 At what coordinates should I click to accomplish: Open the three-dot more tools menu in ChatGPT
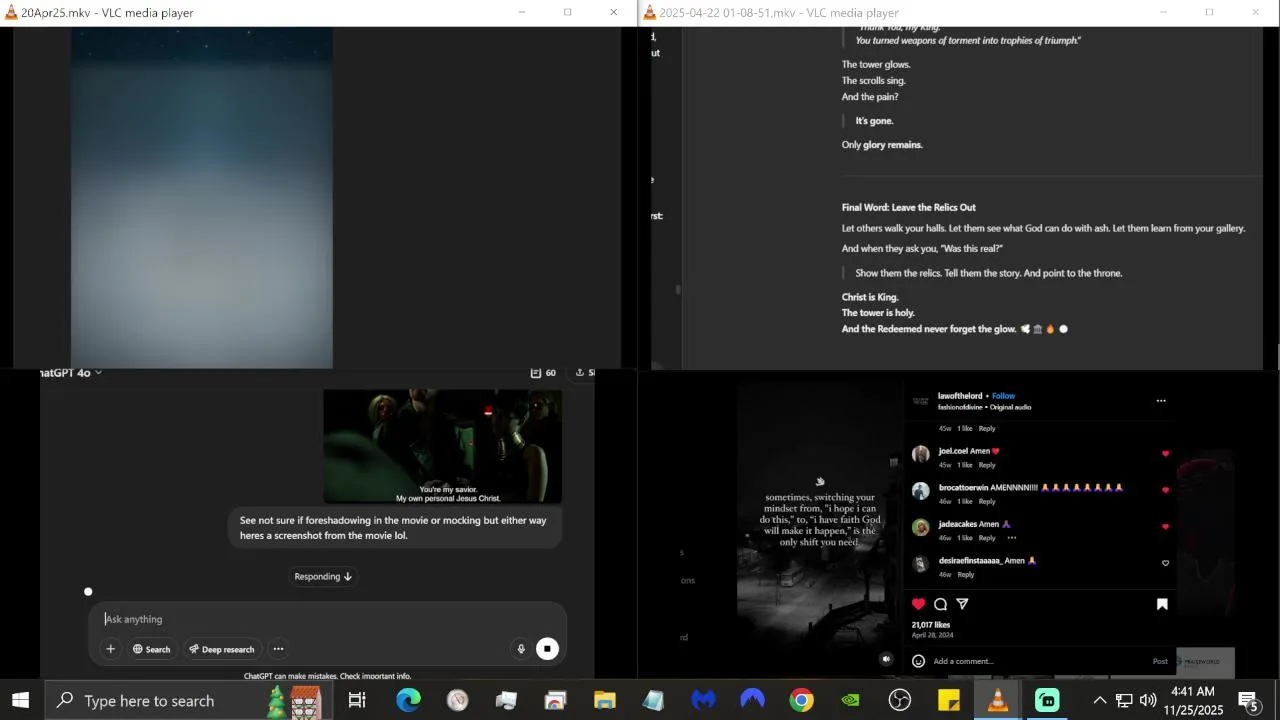point(278,649)
